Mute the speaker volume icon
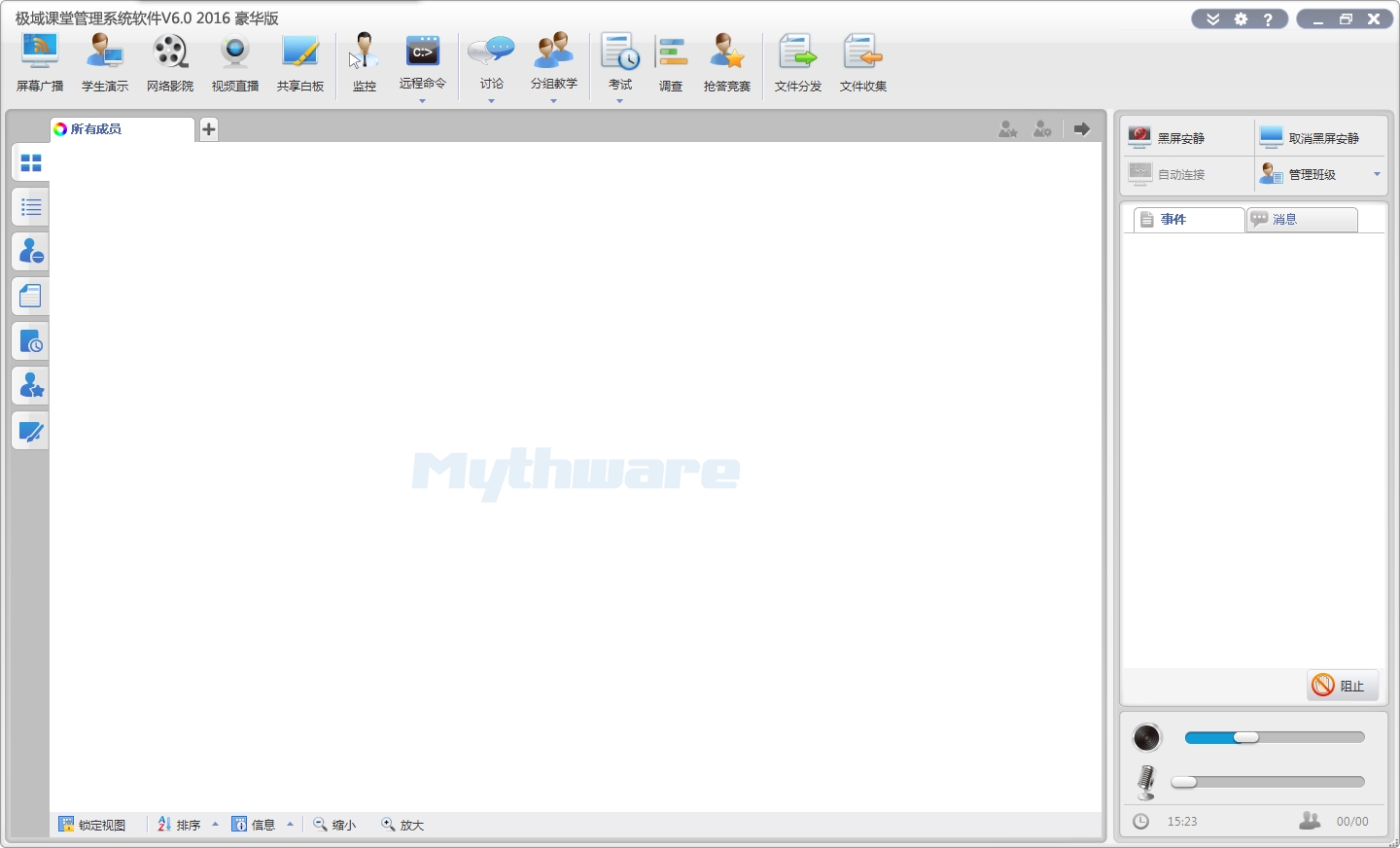Screen dimensions: 1400x848 click(x=1147, y=738)
